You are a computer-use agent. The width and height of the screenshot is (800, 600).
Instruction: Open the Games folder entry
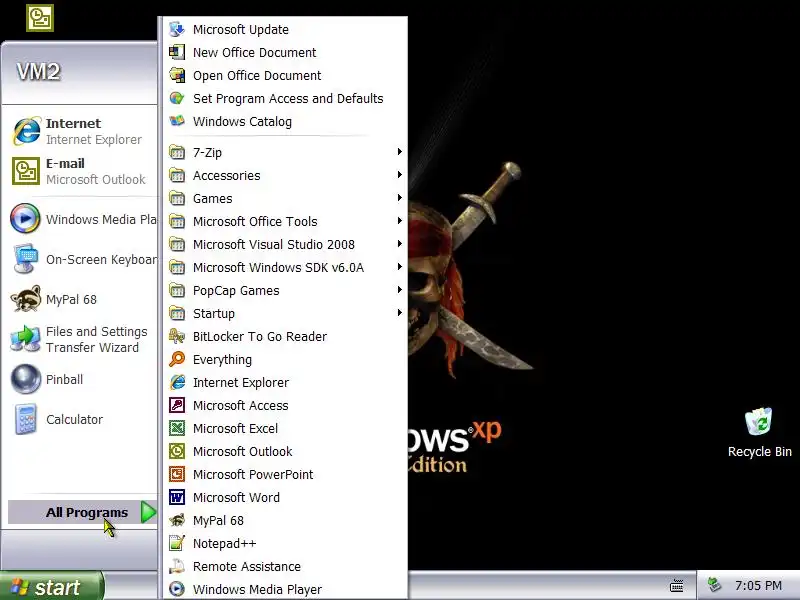pyautogui.click(x=286, y=198)
